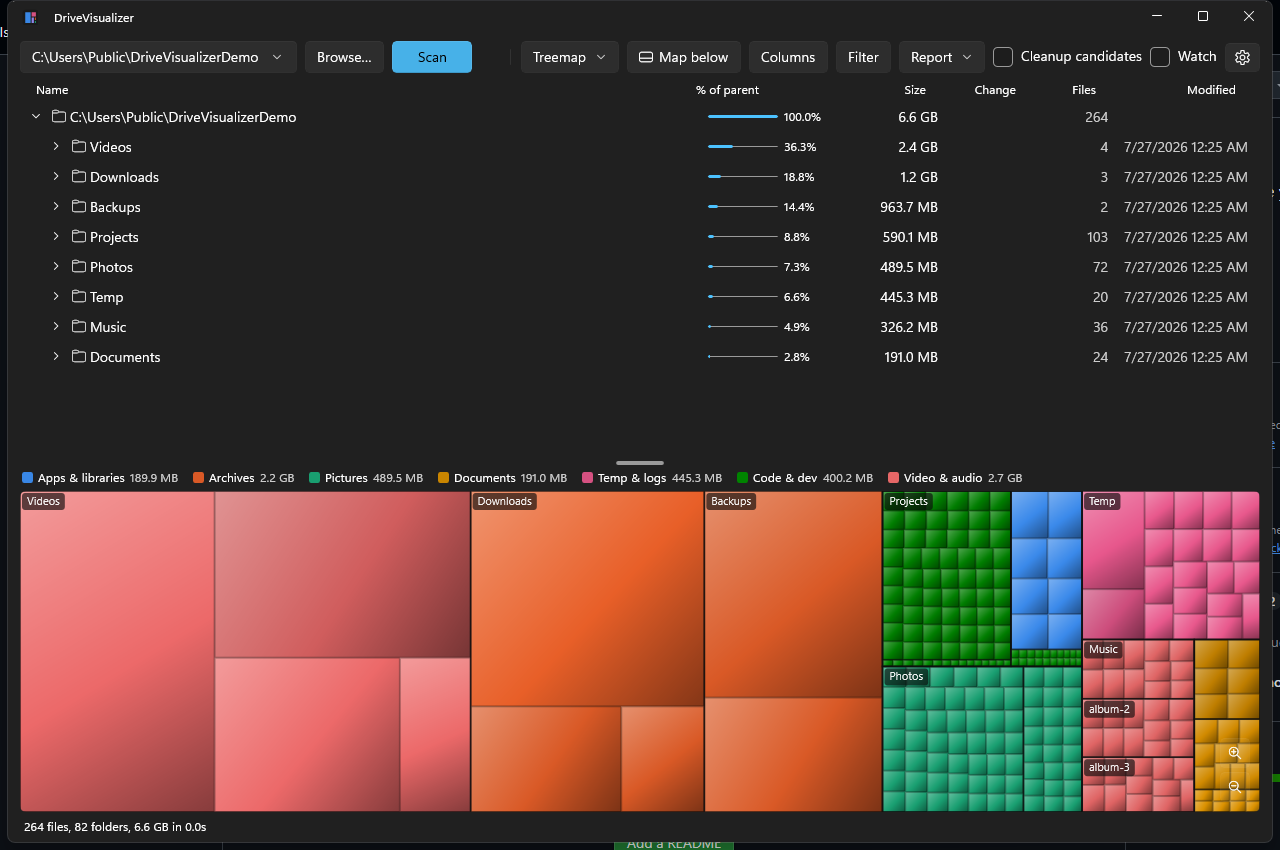Sort by the Files column header
Viewport: 1280px width, 850px height.
[x=1084, y=90]
